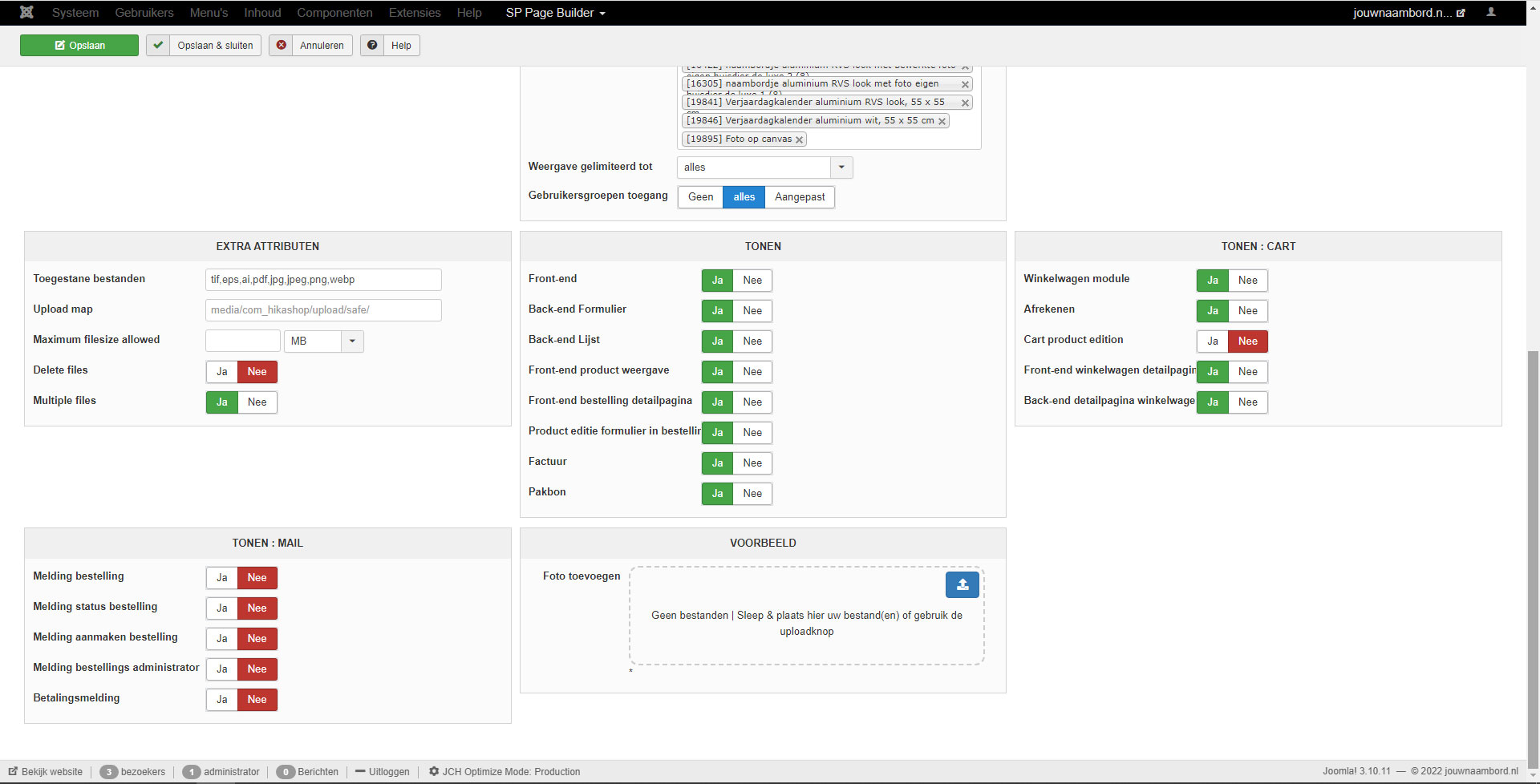This screenshot has height=784, width=1540.
Task: Set Multiple files to Nee
Action: point(257,402)
